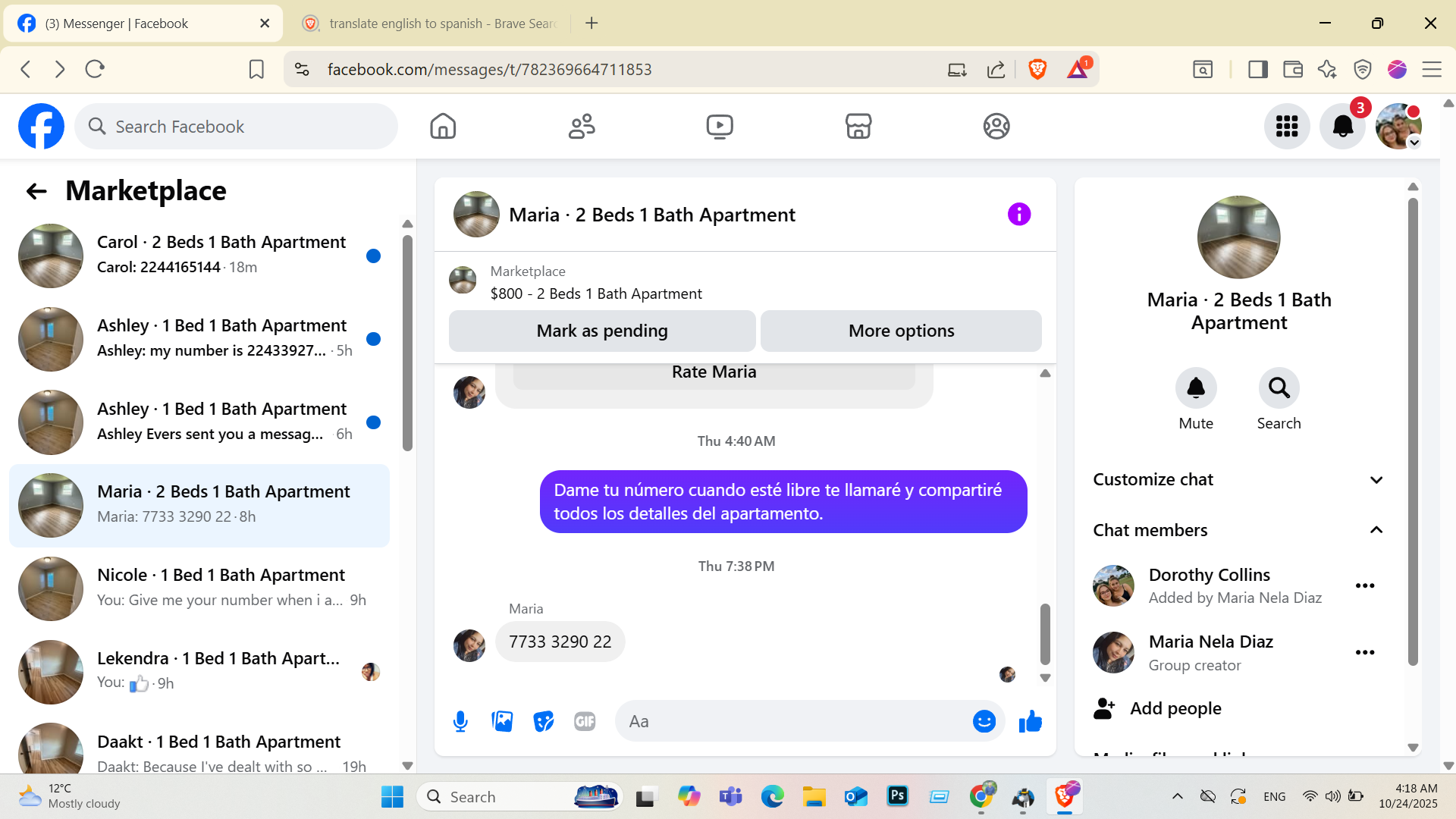The image size is (1456, 819).
Task: Open the GIF picker
Action: (585, 721)
